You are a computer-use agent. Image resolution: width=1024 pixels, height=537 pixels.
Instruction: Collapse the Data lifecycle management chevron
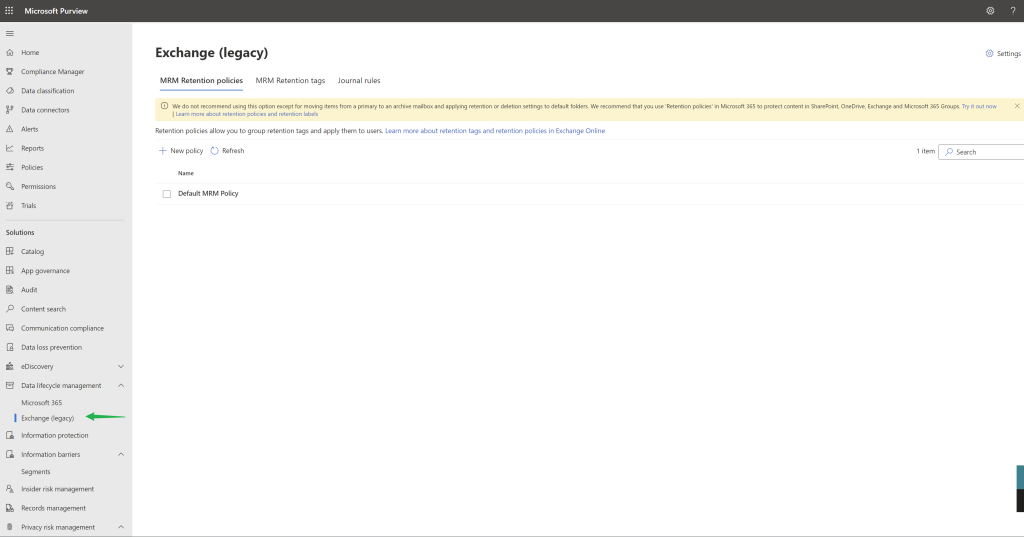(x=121, y=385)
